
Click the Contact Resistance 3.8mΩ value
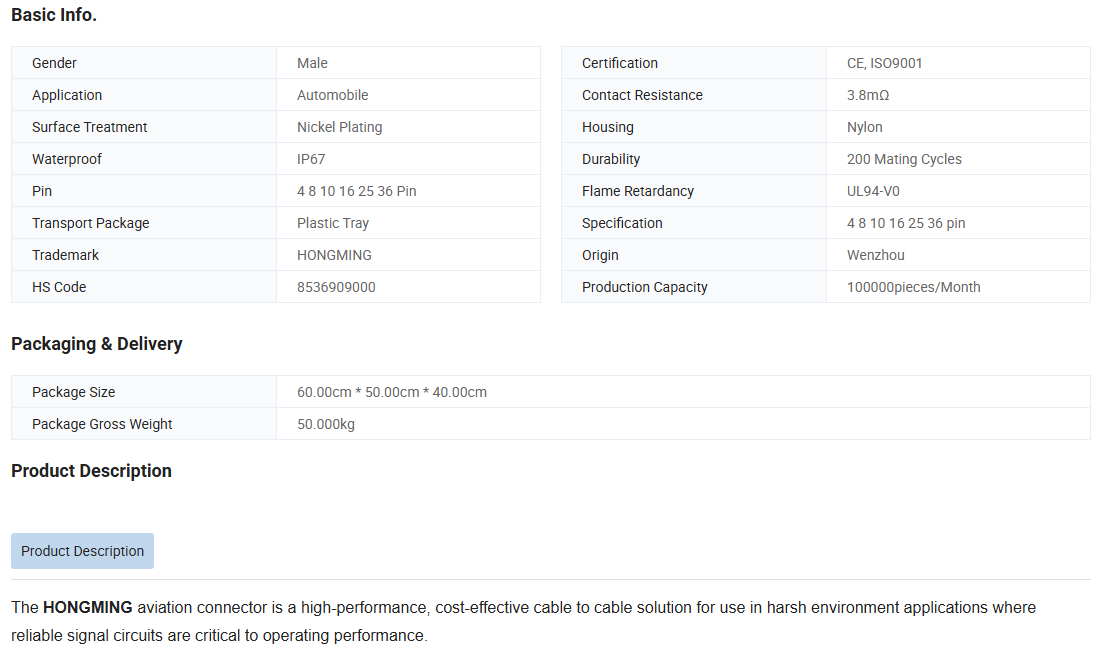(x=868, y=95)
